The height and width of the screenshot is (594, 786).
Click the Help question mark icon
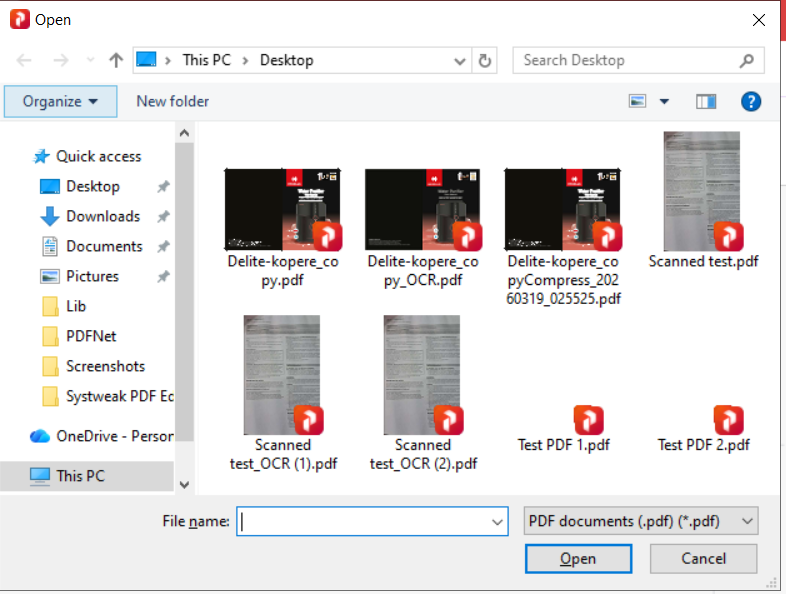click(x=751, y=101)
